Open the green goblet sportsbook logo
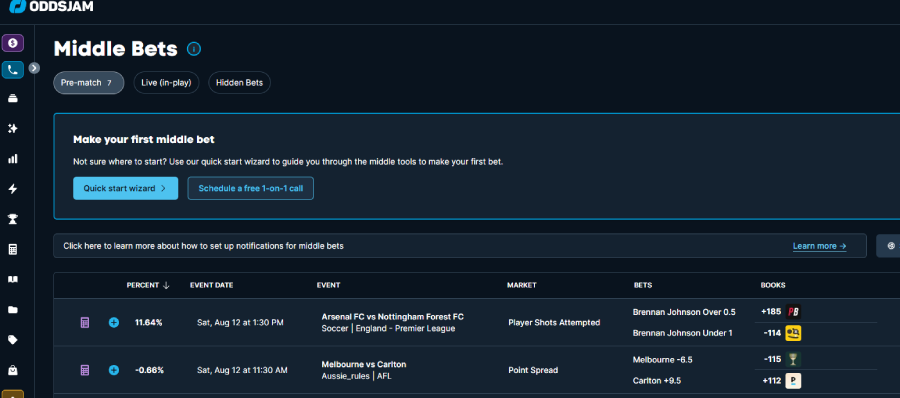The height and width of the screenshot is (398, 900). [793, 360]
